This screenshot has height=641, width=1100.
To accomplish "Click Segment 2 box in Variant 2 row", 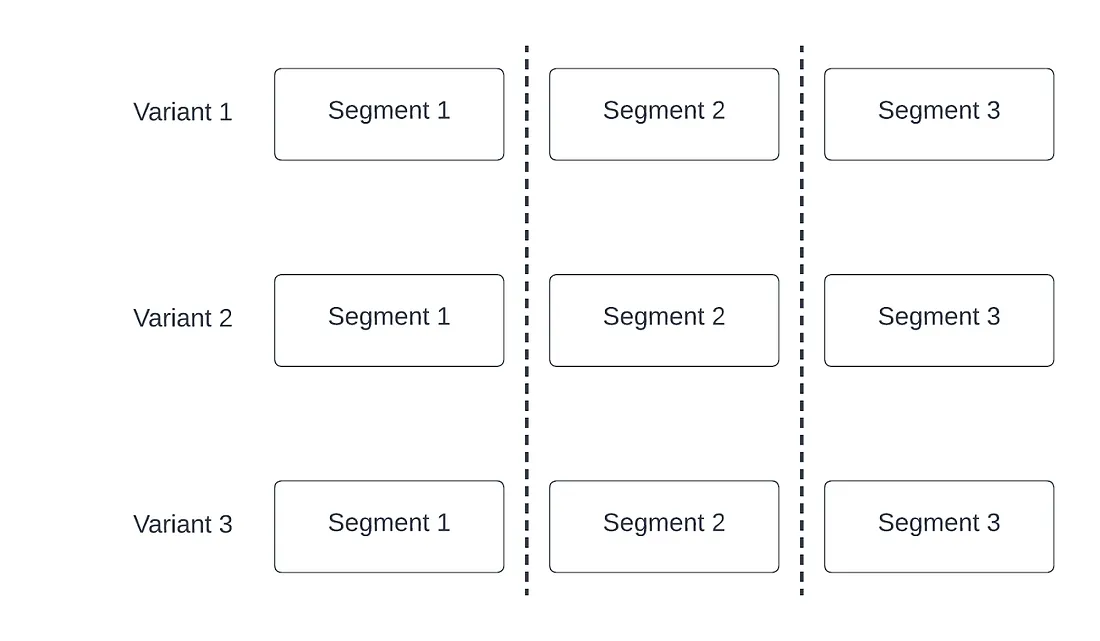I will (x=664, y=320).
